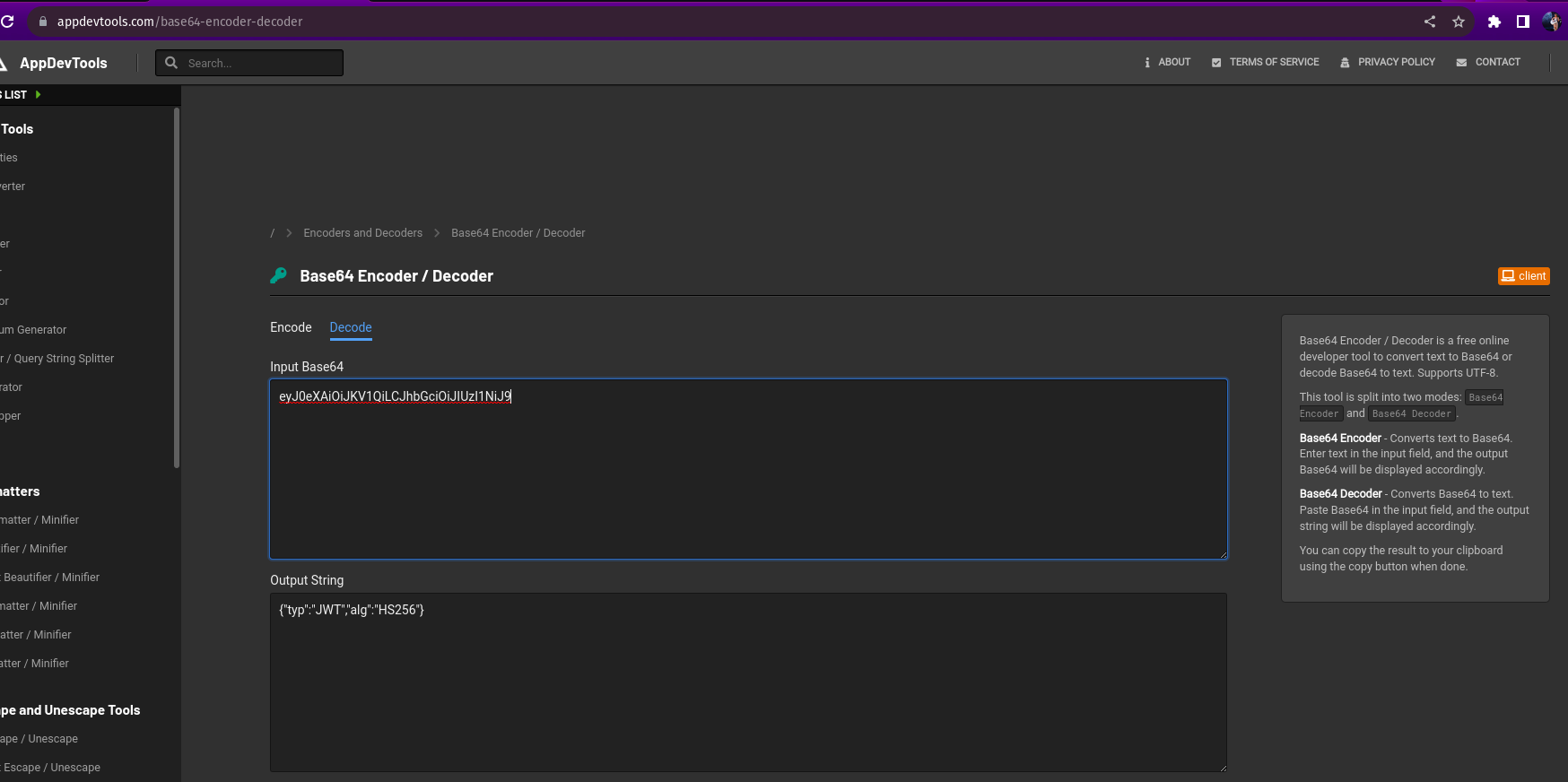Open the browser extensions puzzle icon

[x=1494, y=22]
